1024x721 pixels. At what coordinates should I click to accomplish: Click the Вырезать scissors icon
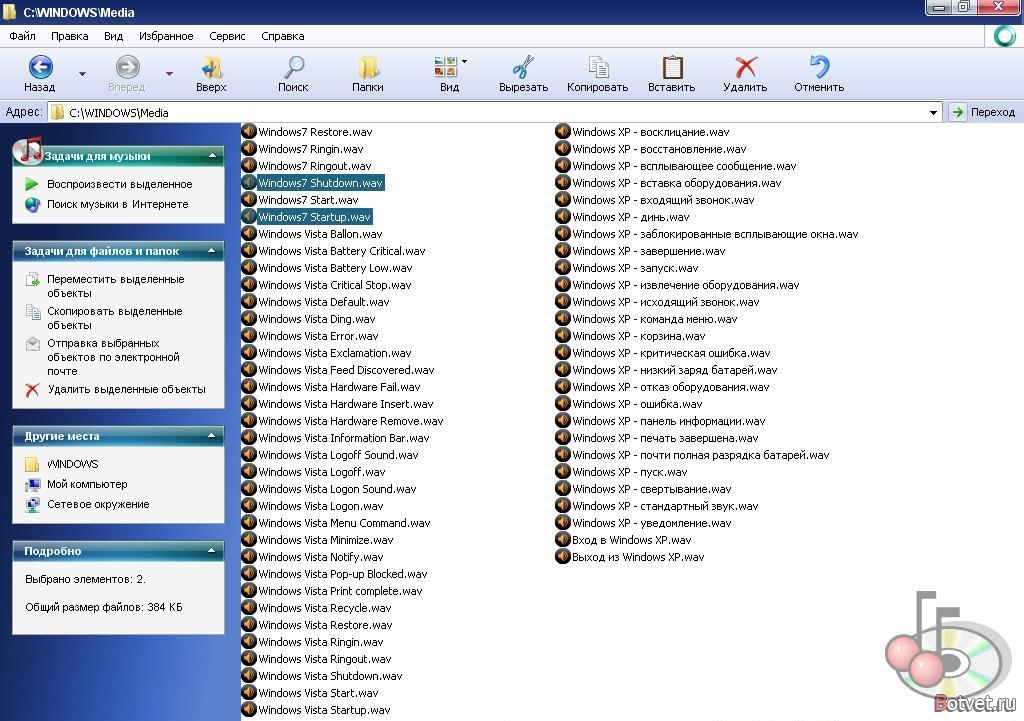(x=523, y=67)
